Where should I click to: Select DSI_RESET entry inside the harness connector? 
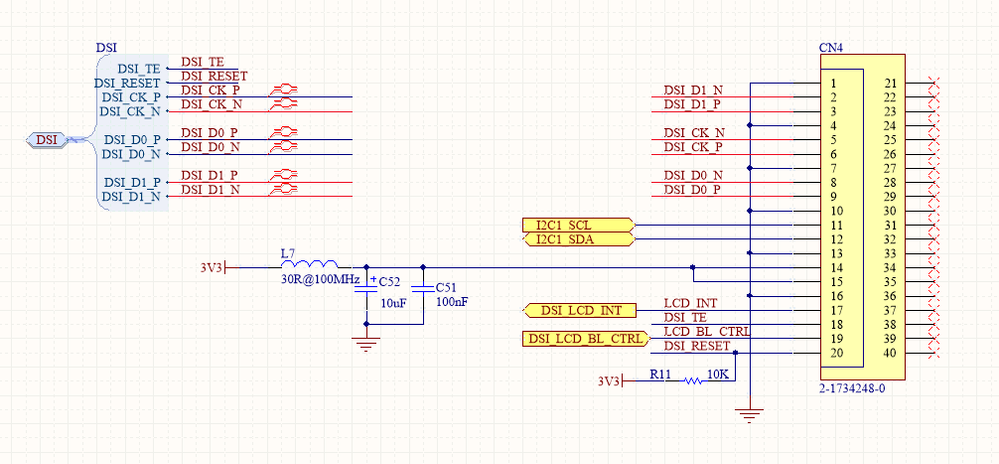point(127,83)
